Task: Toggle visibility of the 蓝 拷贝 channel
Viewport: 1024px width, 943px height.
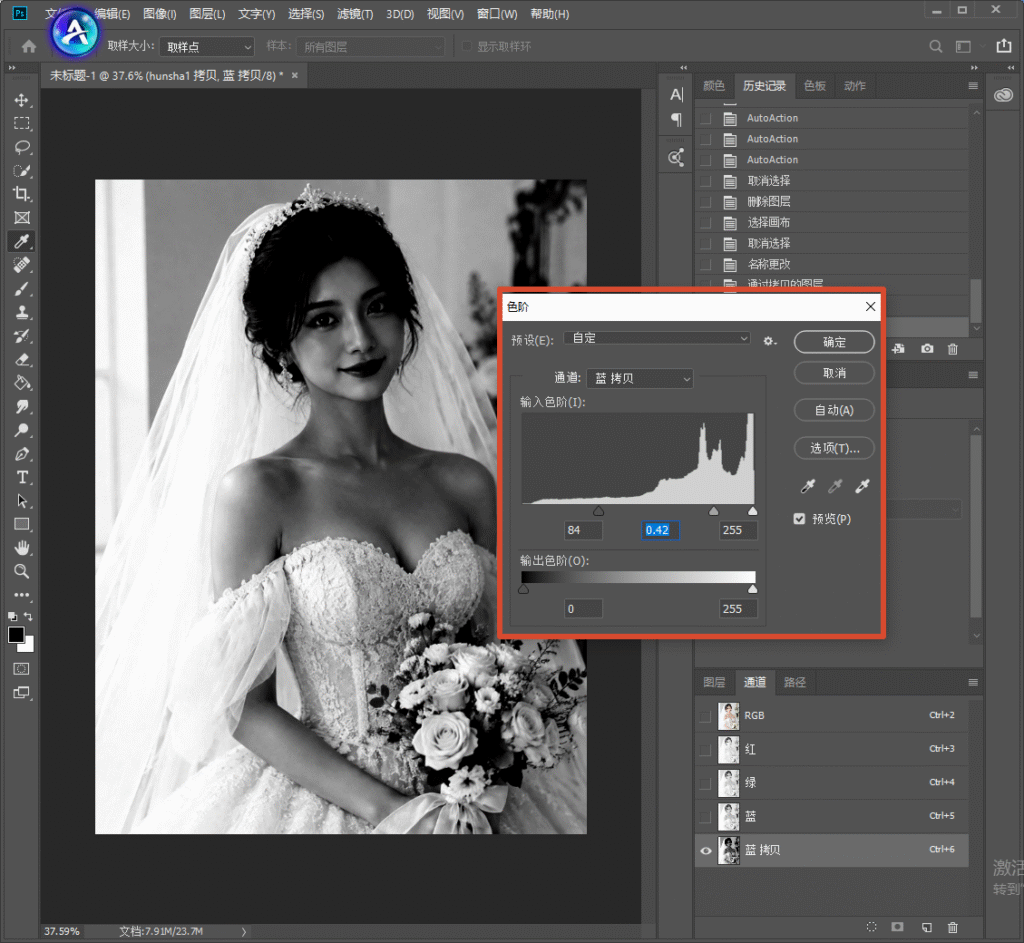Action: (705, 850)
